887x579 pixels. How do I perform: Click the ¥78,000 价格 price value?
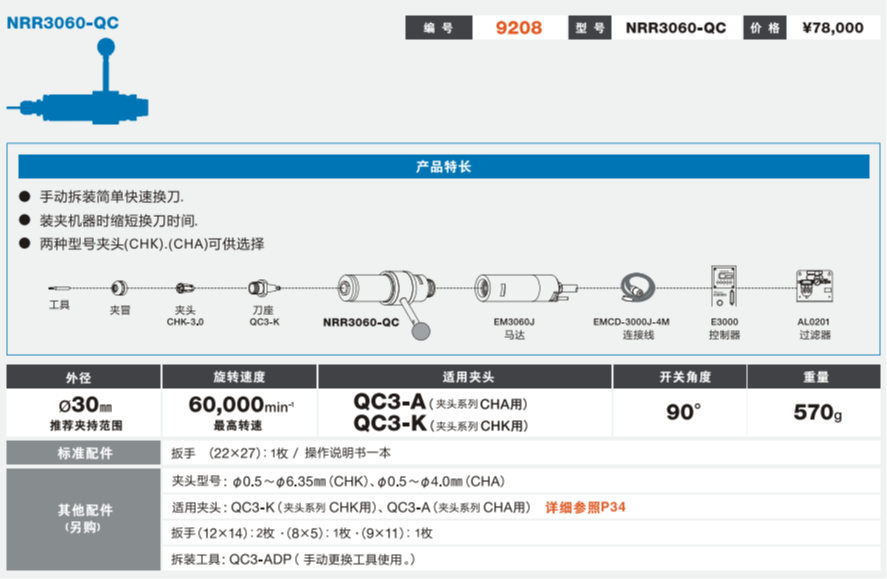point(835,28)
